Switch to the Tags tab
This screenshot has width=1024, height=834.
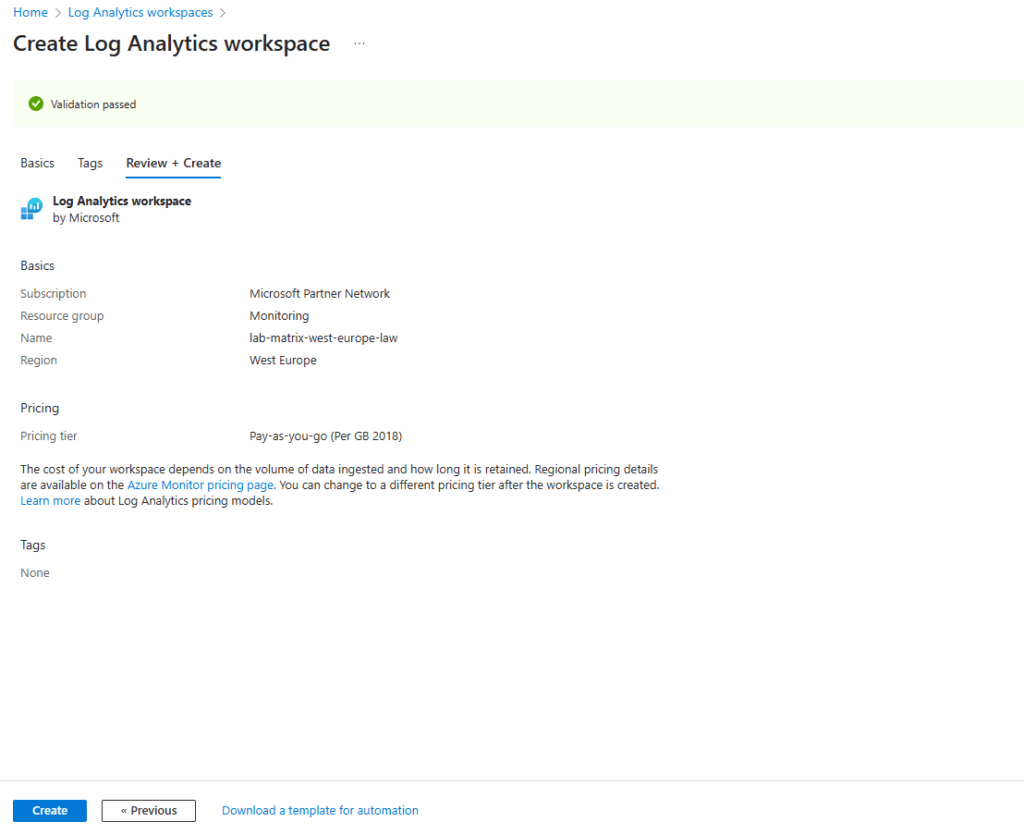point(90,163)
